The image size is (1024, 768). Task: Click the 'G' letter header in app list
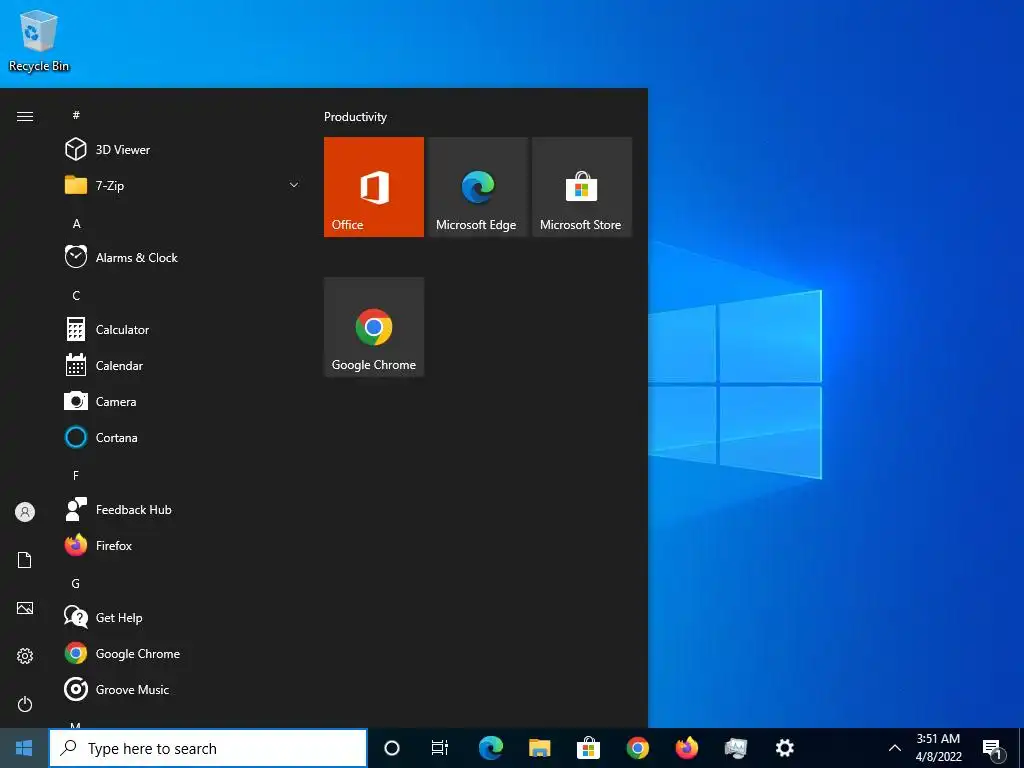(x=76, y=583)
